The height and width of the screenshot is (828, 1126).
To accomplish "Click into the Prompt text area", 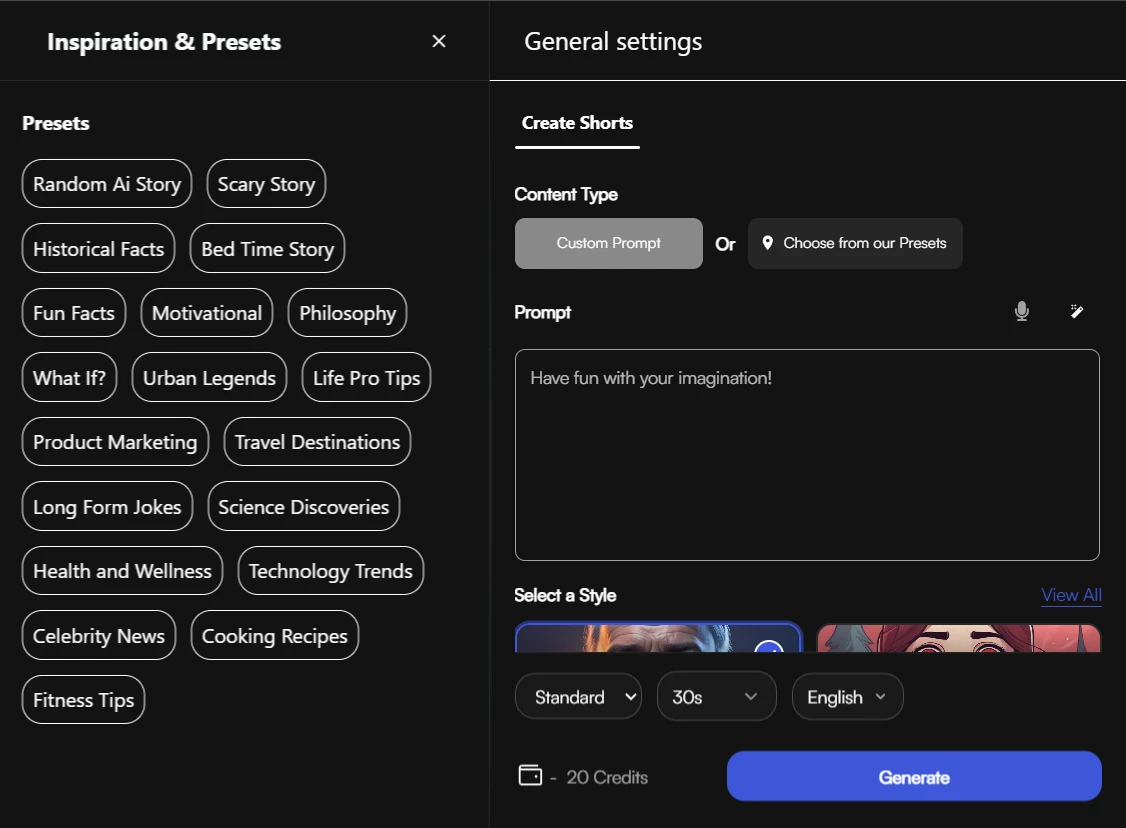I will [806, 455].
